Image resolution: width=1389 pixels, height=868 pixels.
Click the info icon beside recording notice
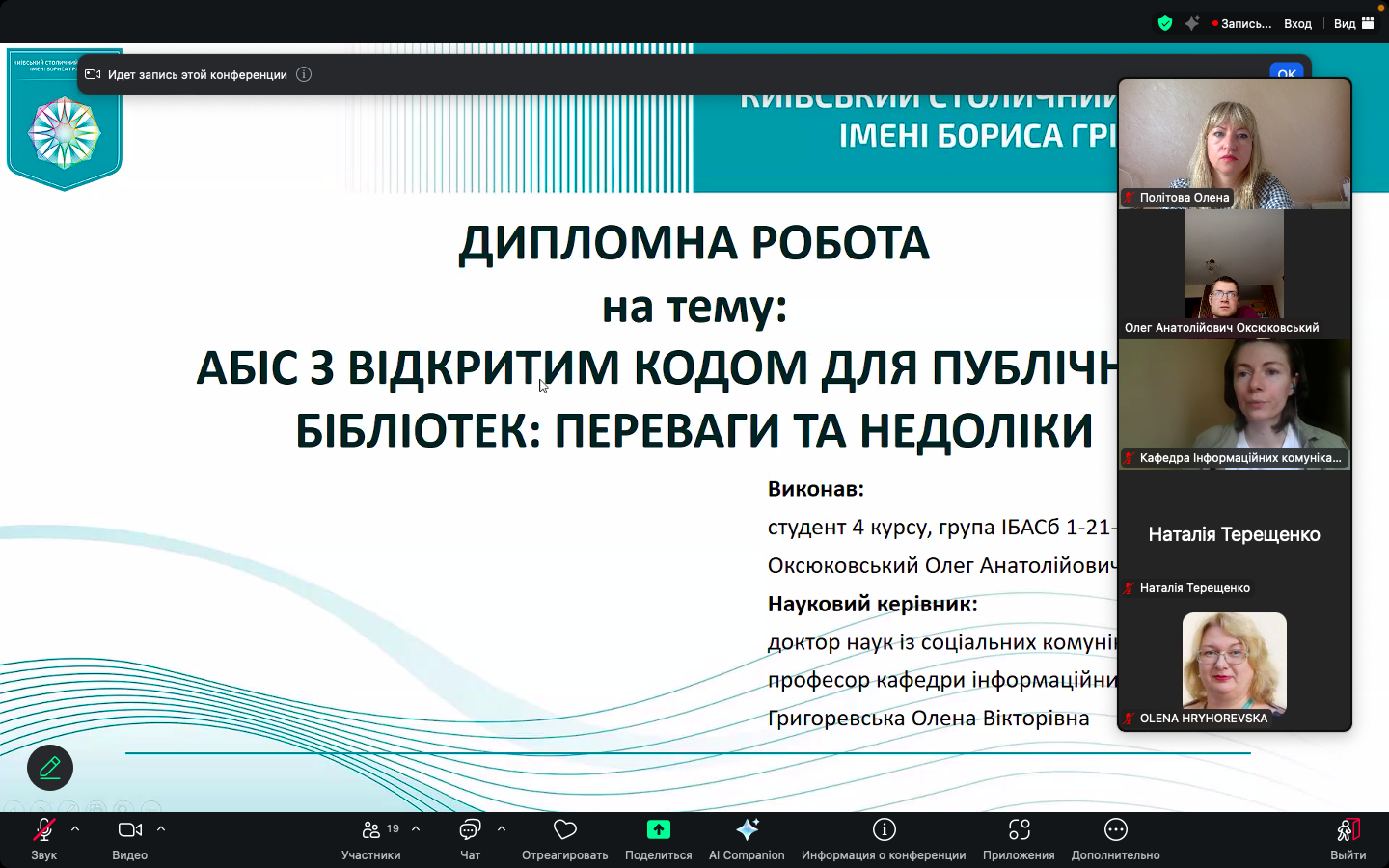(304, 74)
